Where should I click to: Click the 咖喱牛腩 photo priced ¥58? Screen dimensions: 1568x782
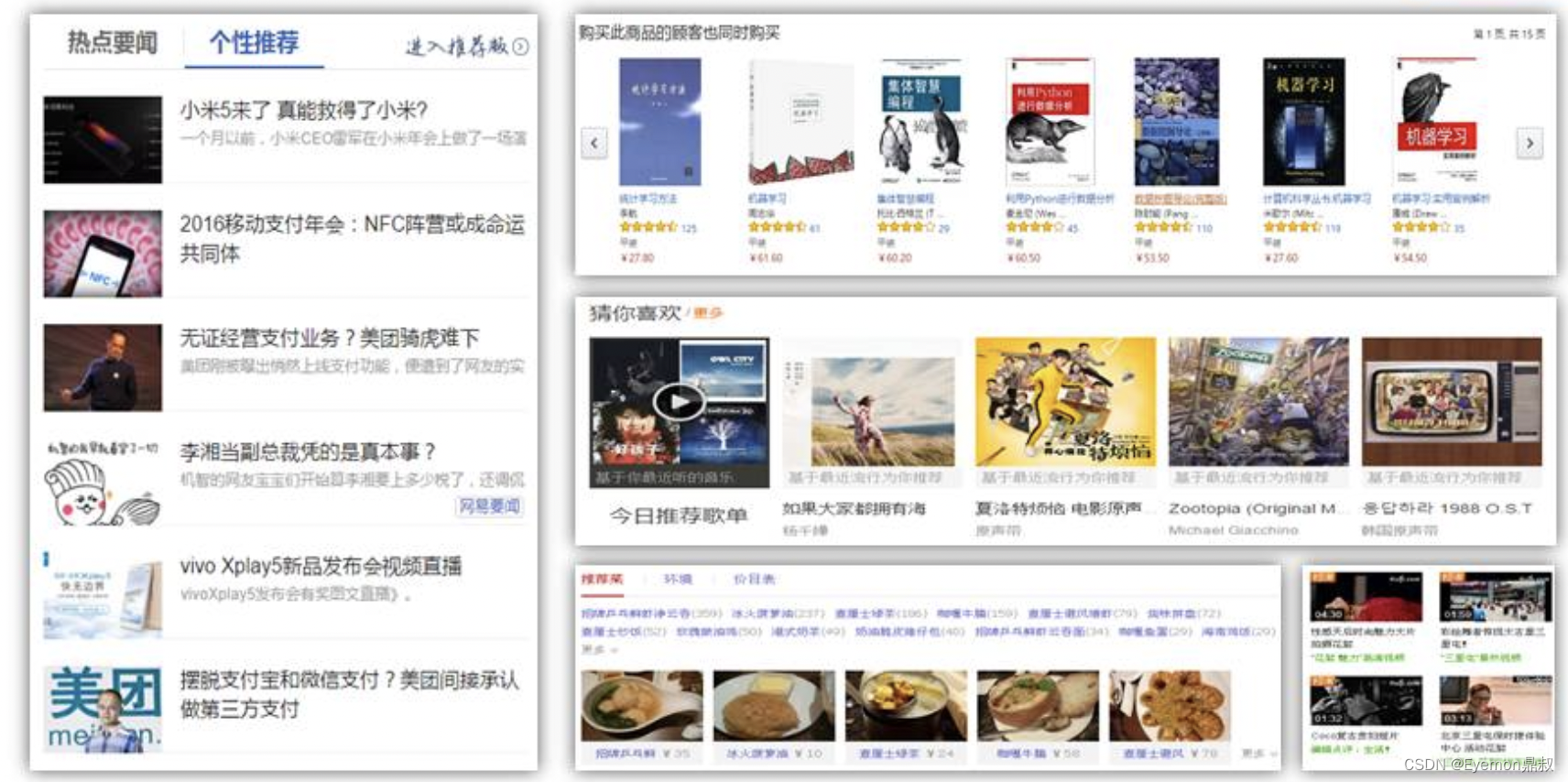coord(1038,706)
